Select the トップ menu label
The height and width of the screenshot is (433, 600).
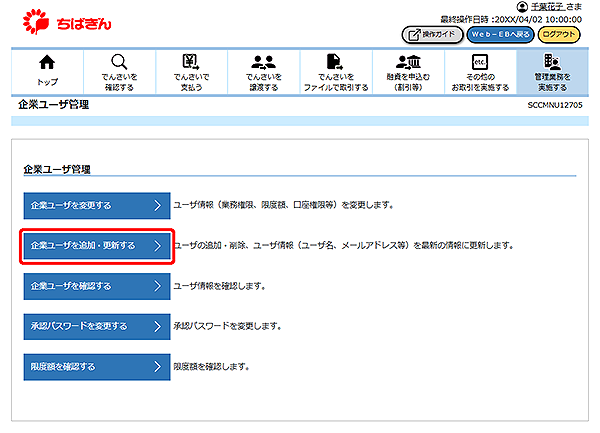click(47, 82)
